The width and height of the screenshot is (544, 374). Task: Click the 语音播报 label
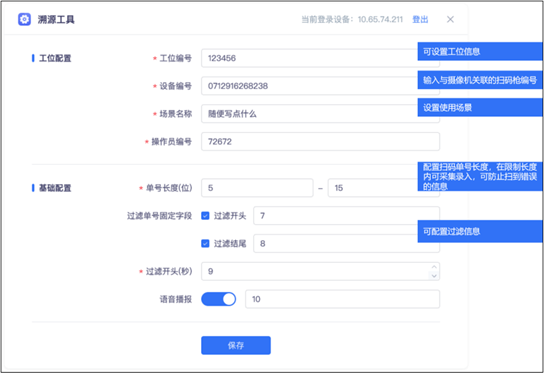click(x=176, y=299)
